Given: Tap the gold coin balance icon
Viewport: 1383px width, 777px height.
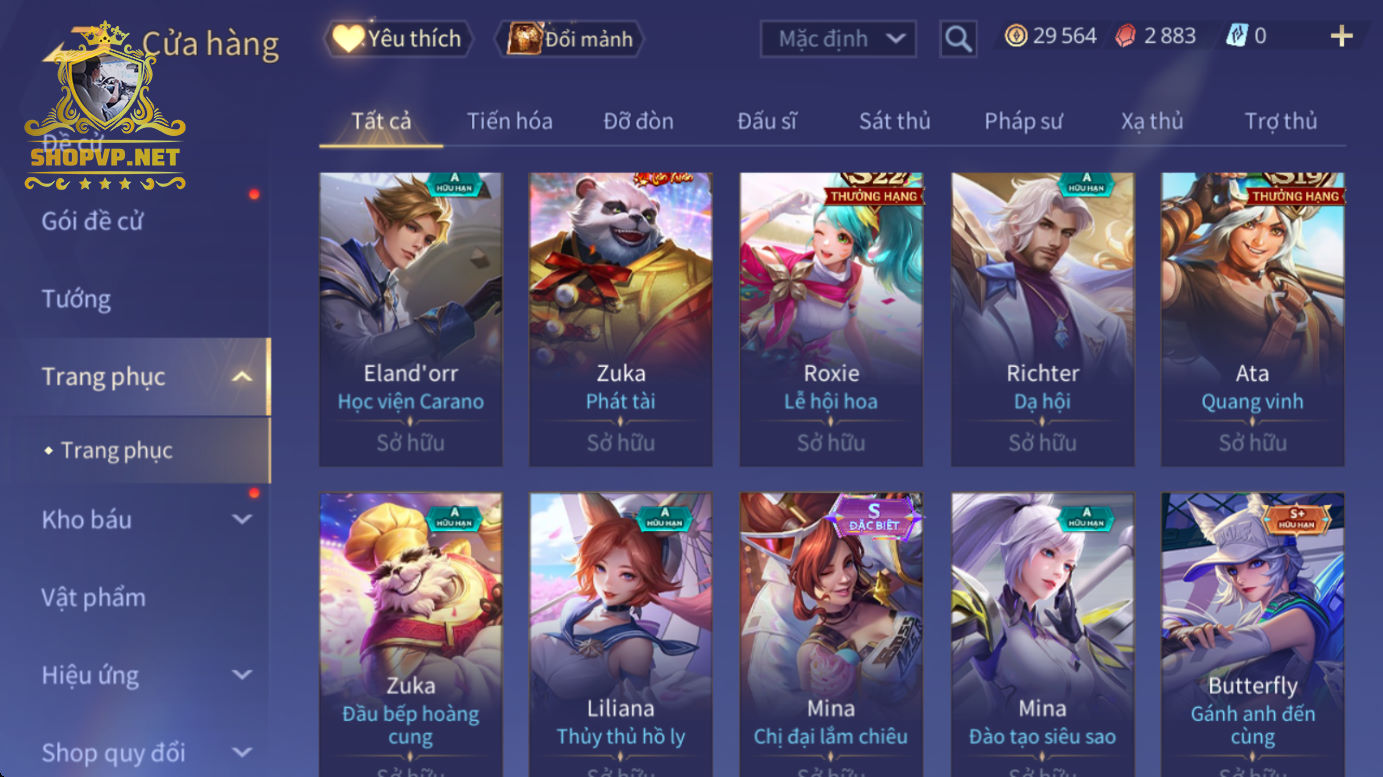Looking at the screenshot, I should (x=1016, y=36).
